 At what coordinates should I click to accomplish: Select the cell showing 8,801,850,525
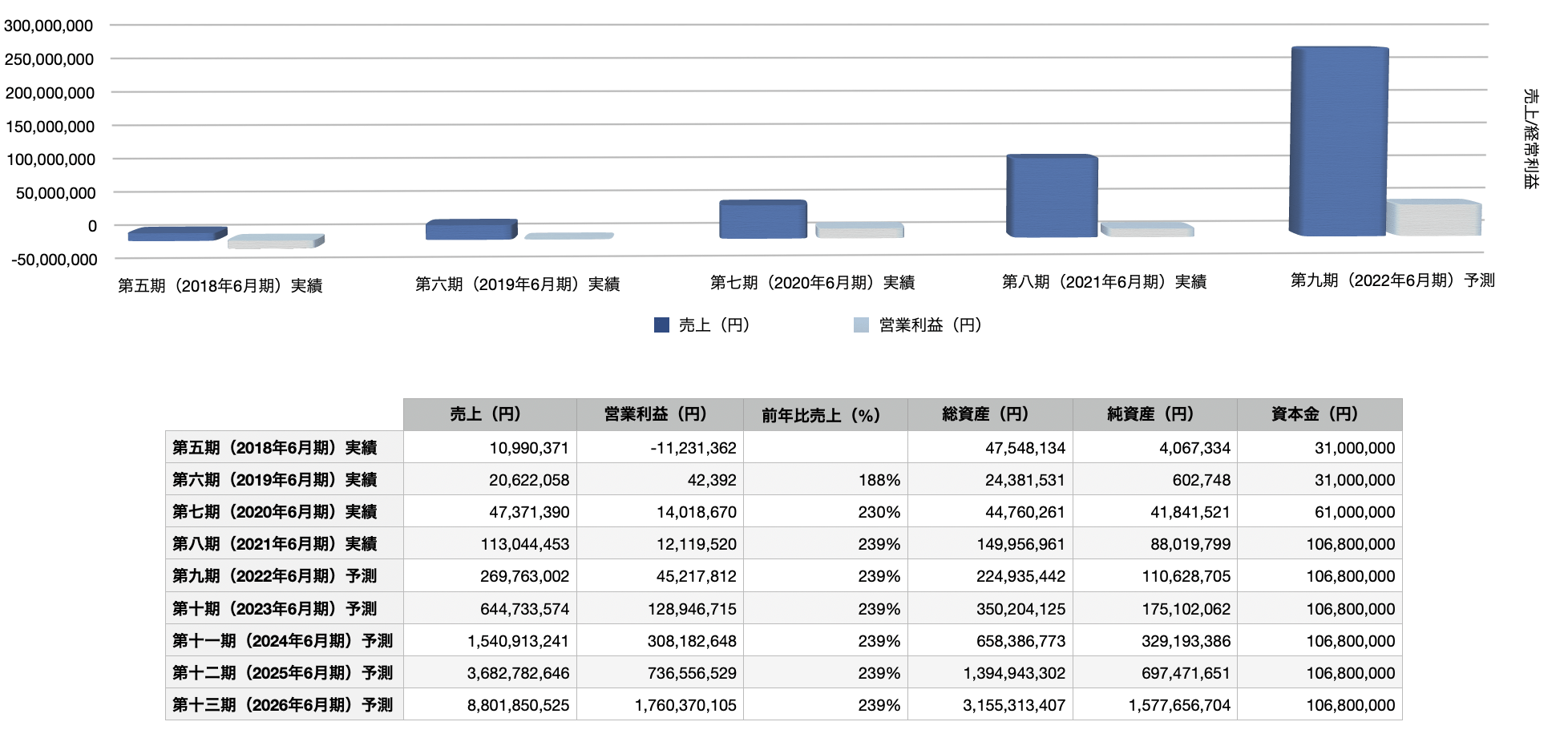point(518,705)
